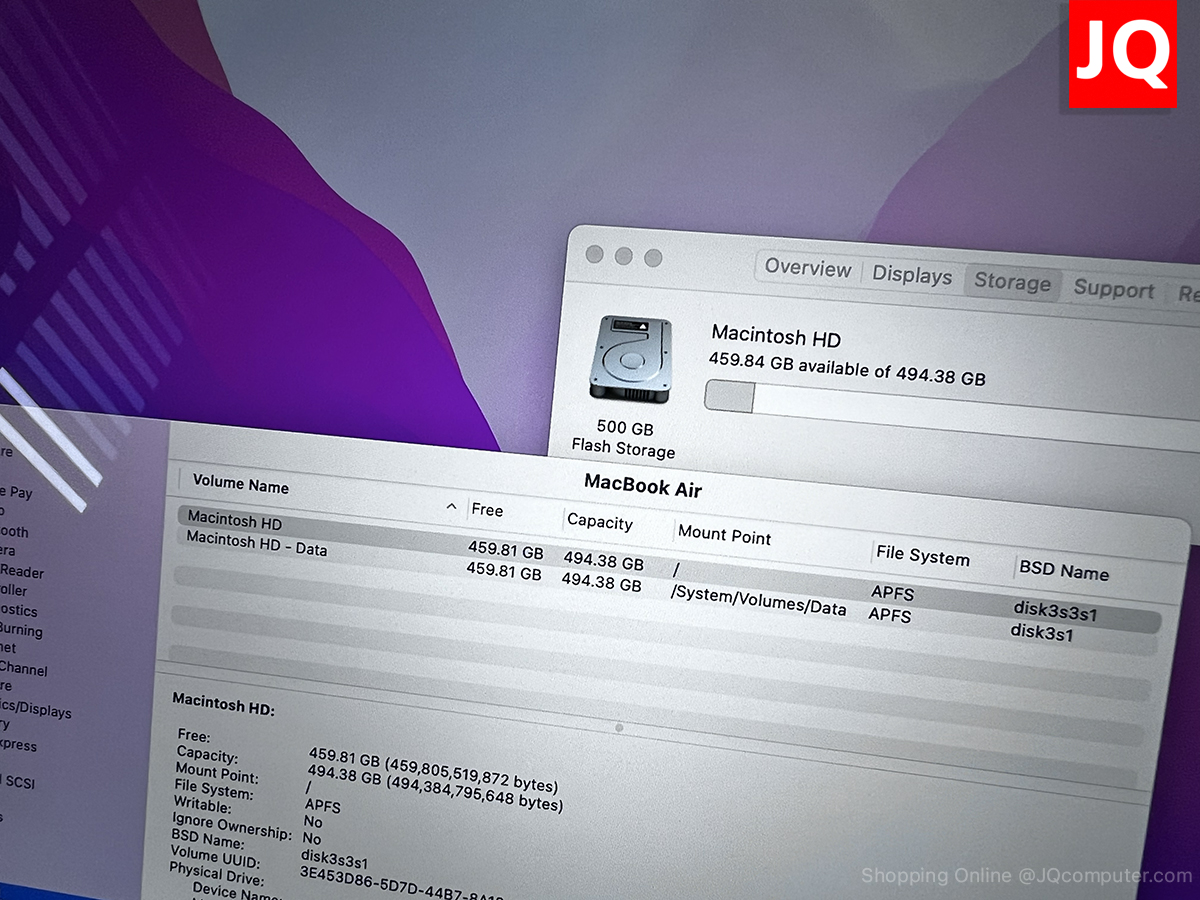1200x900 pixels.
Task: Click the APFS value in the details pane
Action: pos(323,805)
